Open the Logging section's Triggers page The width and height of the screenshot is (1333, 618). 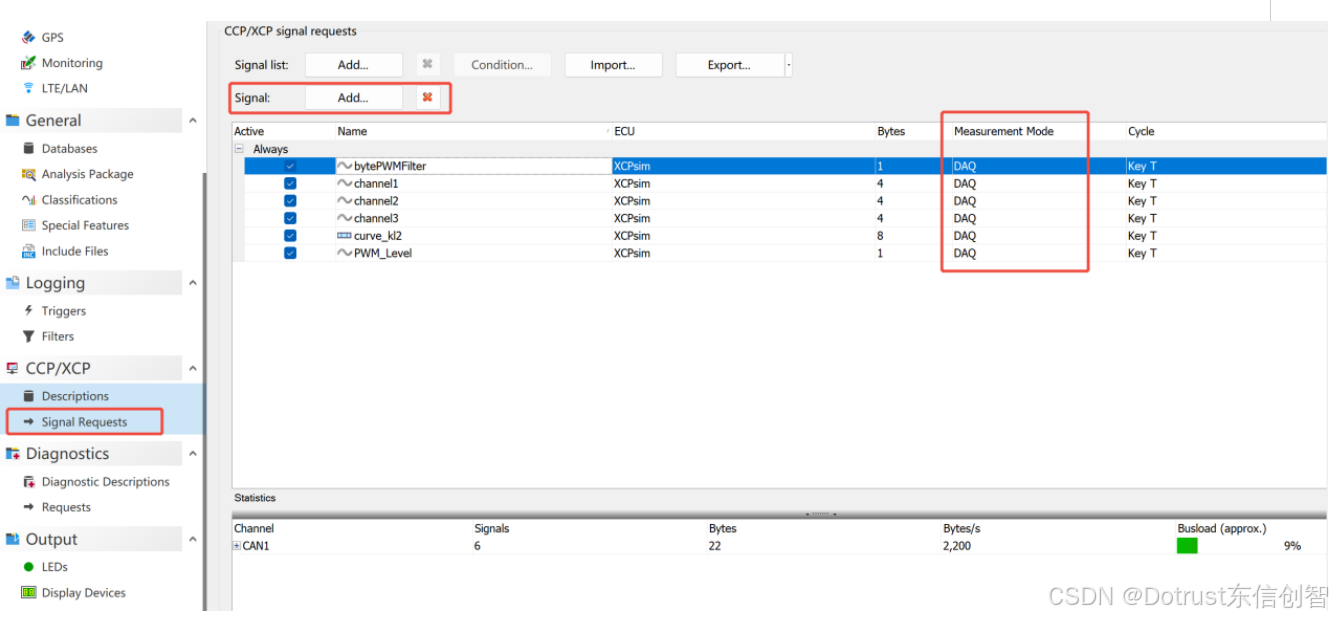64,311
